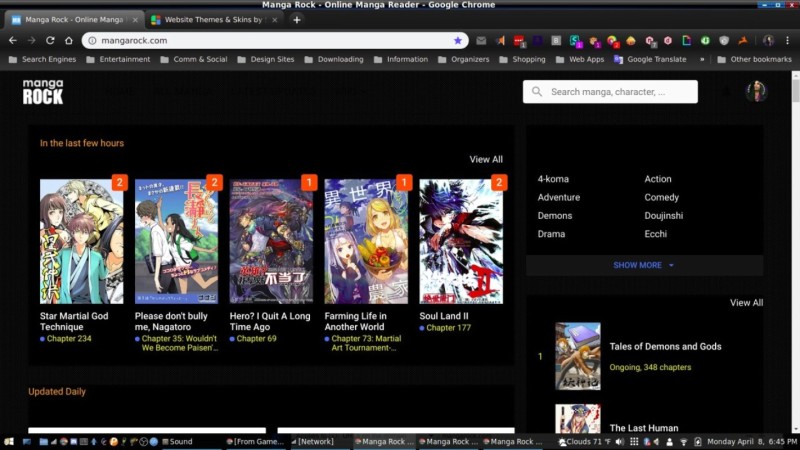
Task: Open the Action genre
Action: coord(658,179)
